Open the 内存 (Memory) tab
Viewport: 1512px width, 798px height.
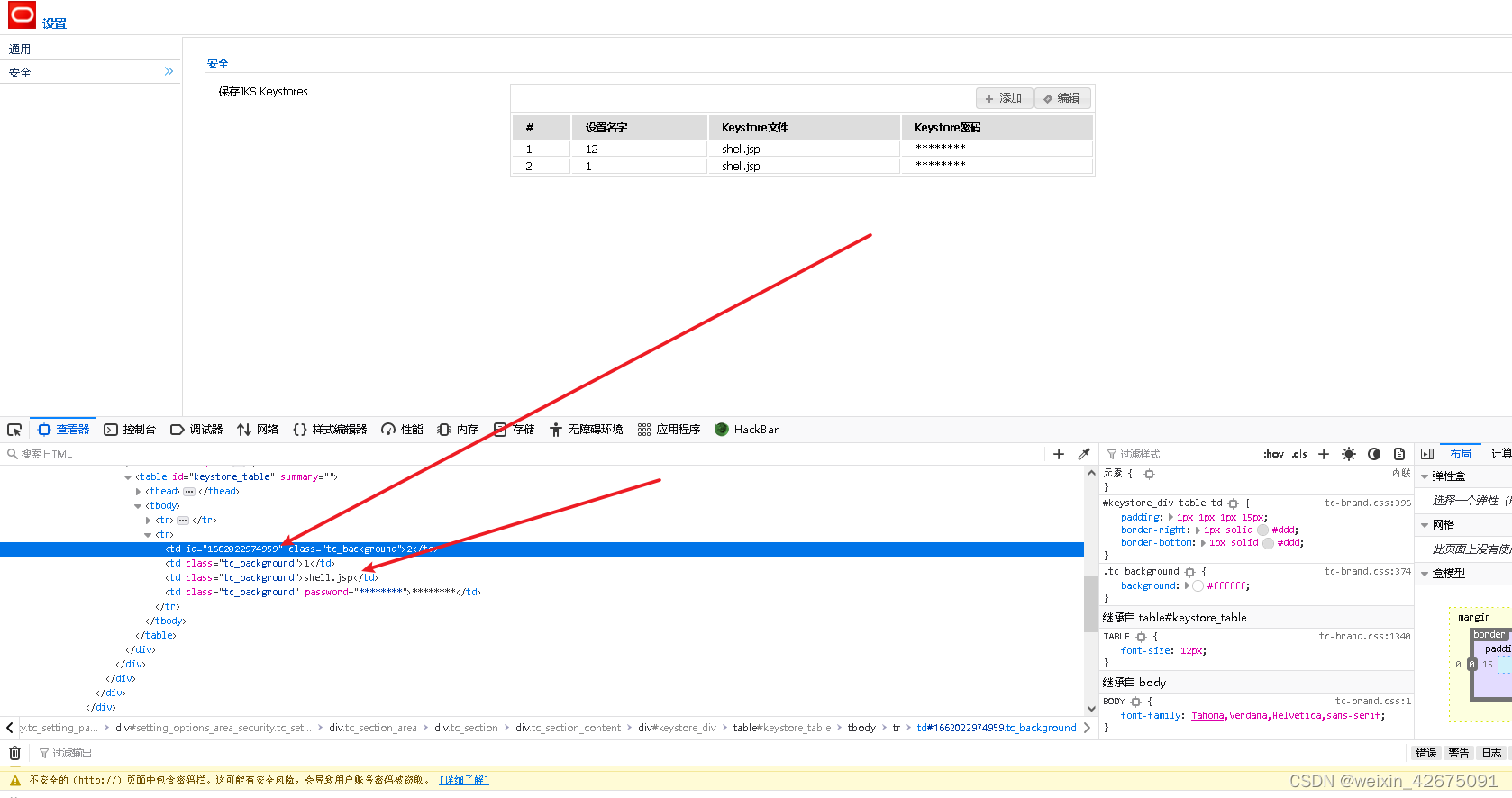tap(458, 430)
